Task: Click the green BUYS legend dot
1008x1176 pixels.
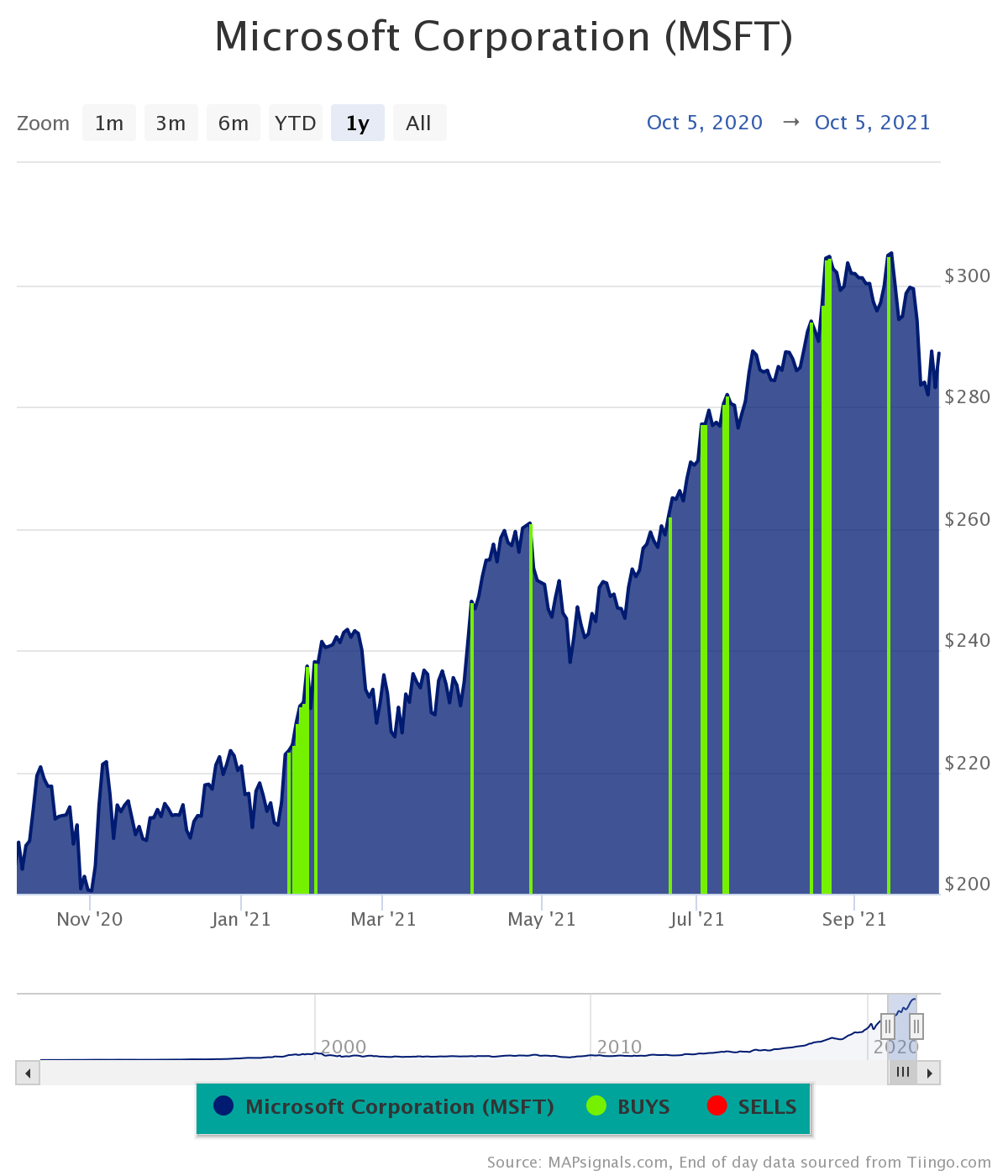Action: (x=596, y=1106)
